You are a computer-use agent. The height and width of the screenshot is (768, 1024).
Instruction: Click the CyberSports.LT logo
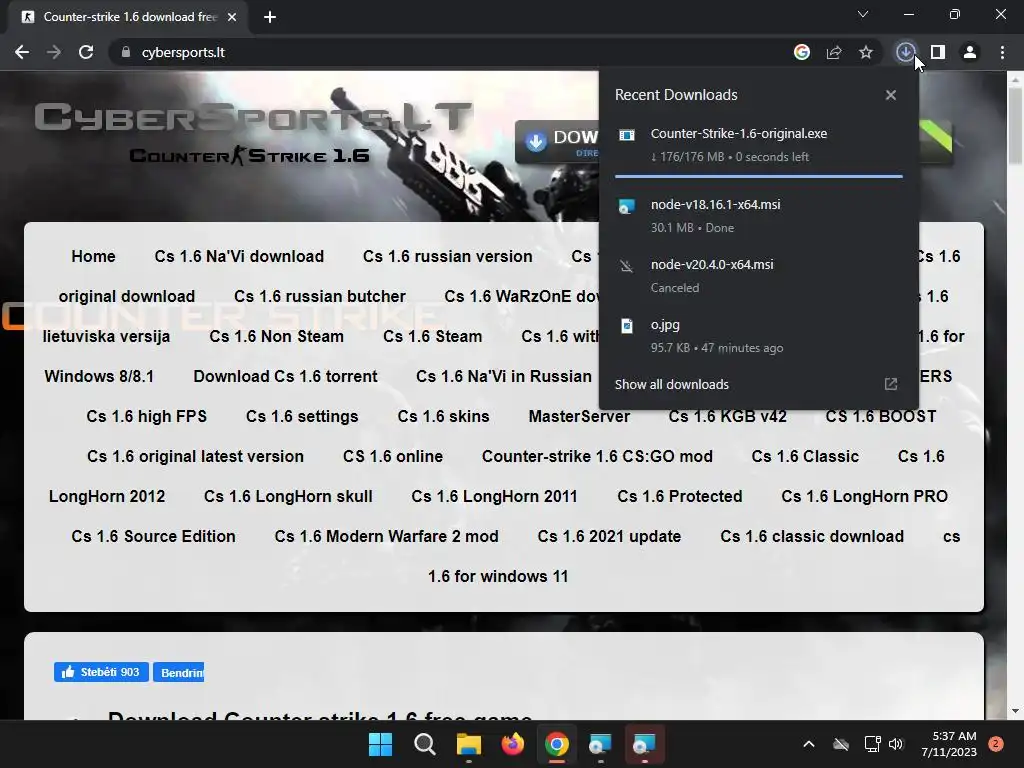pyautogui.click(x=253, y=118)
